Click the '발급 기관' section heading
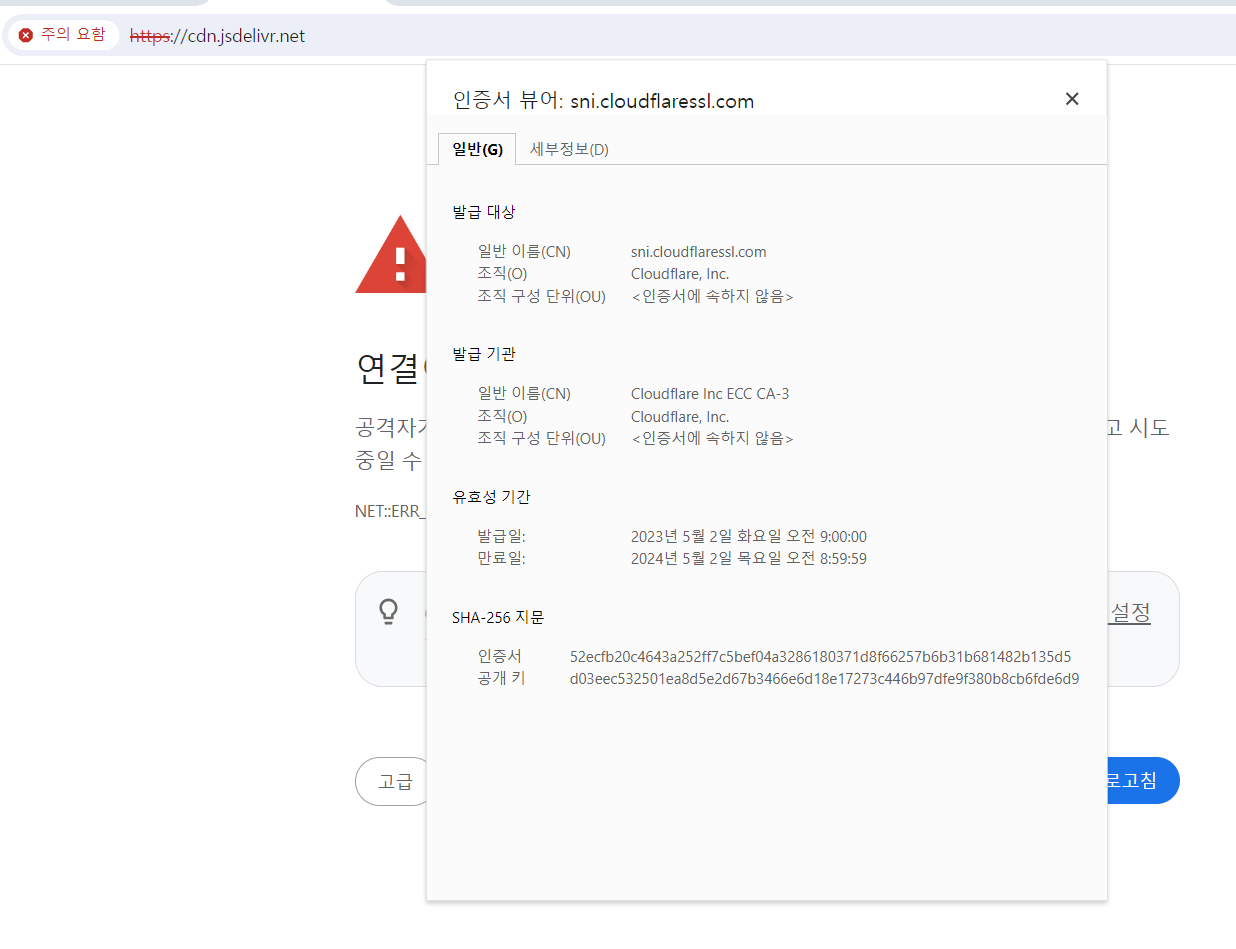 point(484,354)
